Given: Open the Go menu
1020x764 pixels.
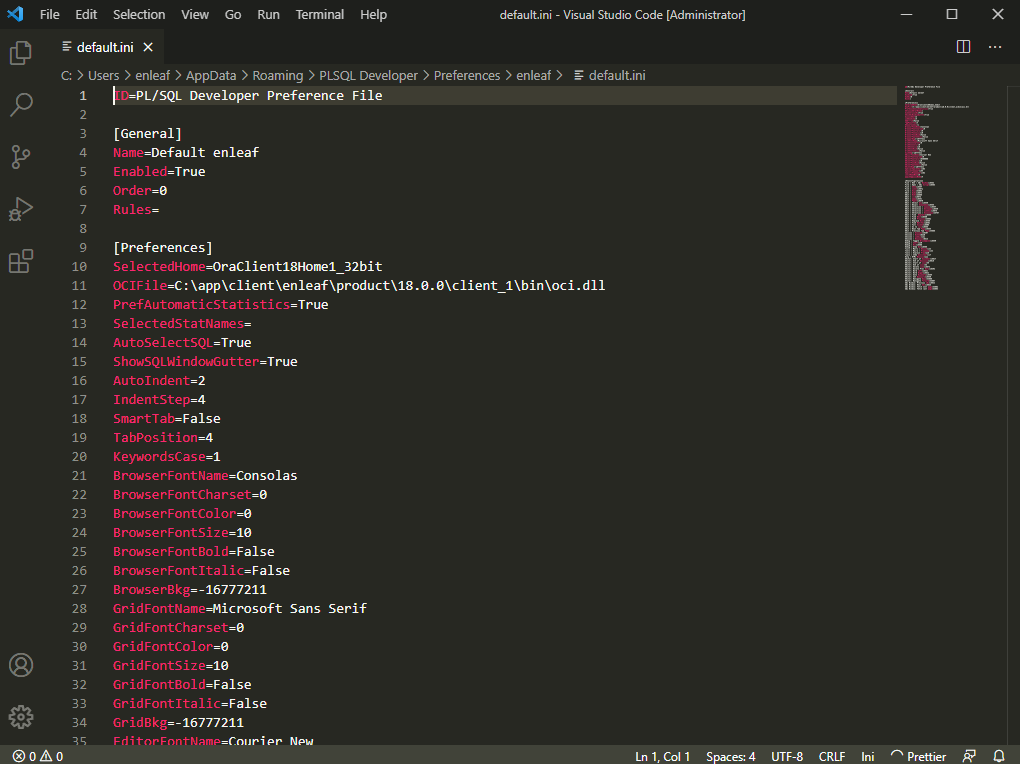Looking at the screenshot, I should [x=233, y=14].
